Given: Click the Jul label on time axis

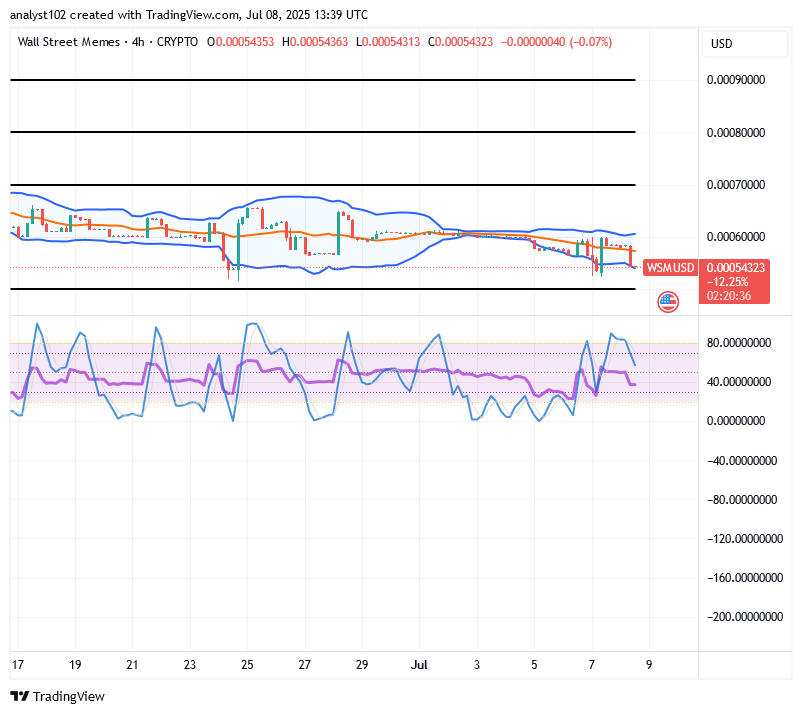Looking at the screenshot, I should tap(419, 665).
